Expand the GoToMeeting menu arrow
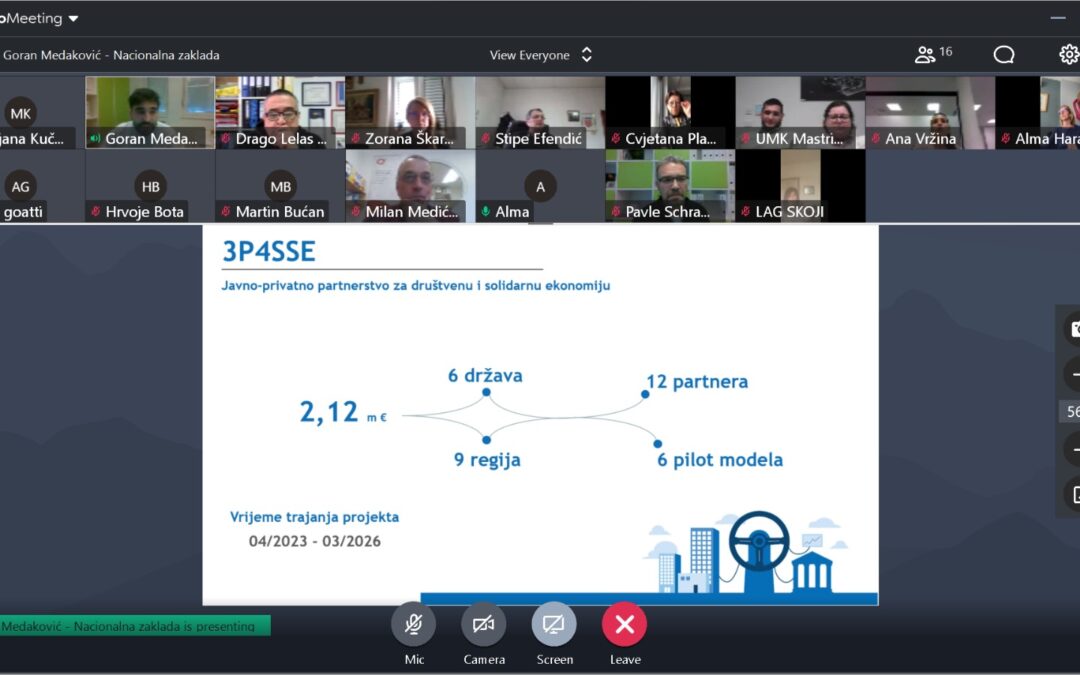The width and height of the screenshot is (1080, 675). (x=74, y=19)
